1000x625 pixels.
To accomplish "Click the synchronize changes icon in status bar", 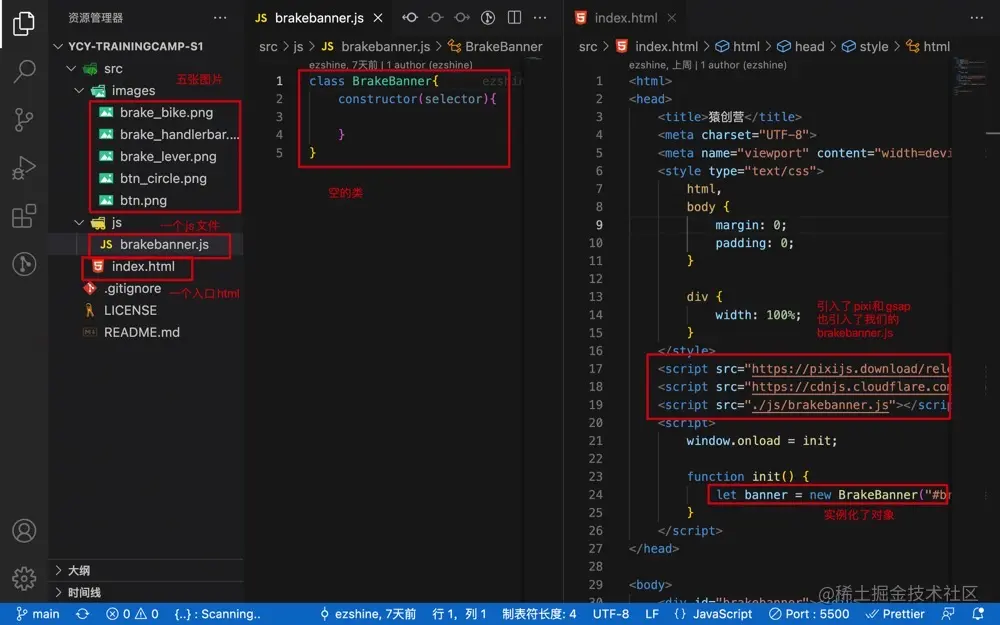I will click(82, 614).
